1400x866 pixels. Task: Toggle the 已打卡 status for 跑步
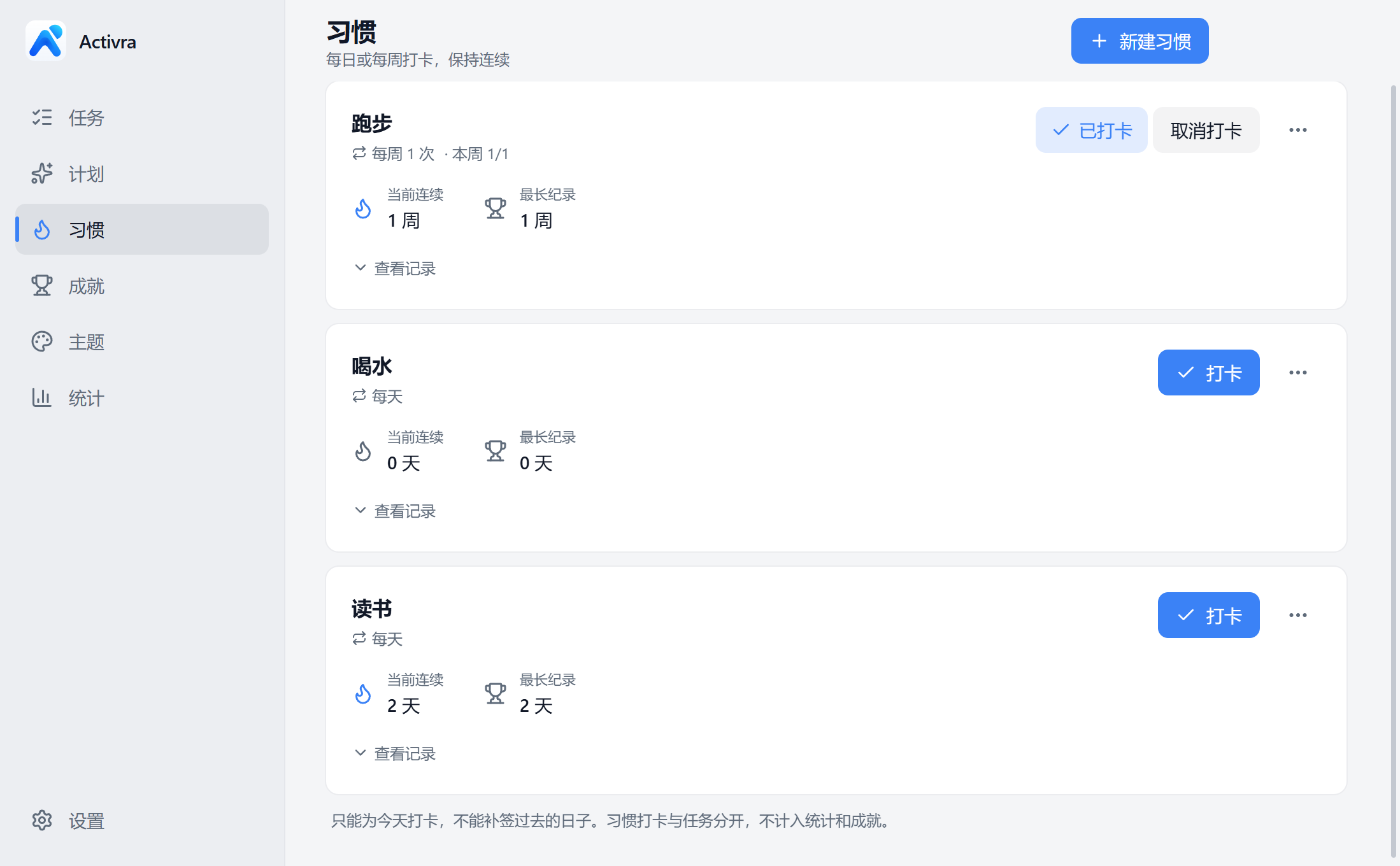tap(1091, 131)
